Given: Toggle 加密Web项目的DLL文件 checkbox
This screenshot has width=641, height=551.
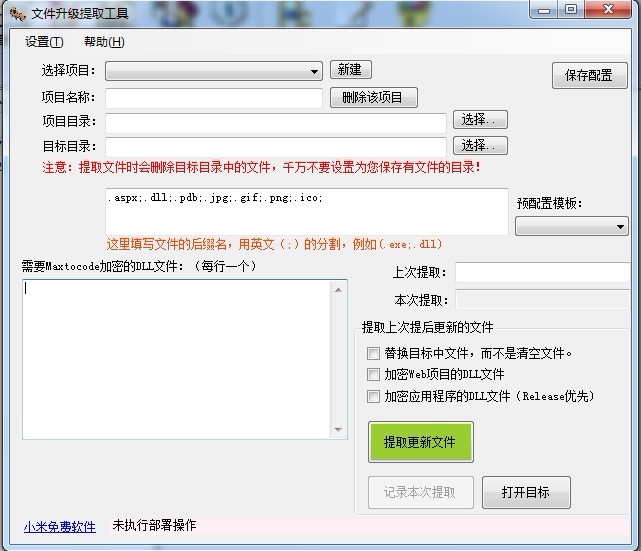Looking at the screenshot, I should coord(374,374).
